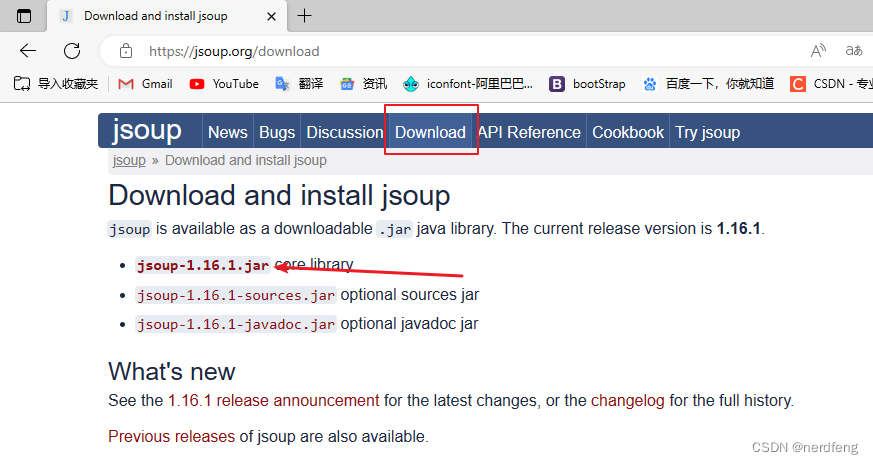The height and width of the screenshot is (464, 873).
Task: Open the YouTube bookmark
Action: pyautogui.click(x=224, y=84)
